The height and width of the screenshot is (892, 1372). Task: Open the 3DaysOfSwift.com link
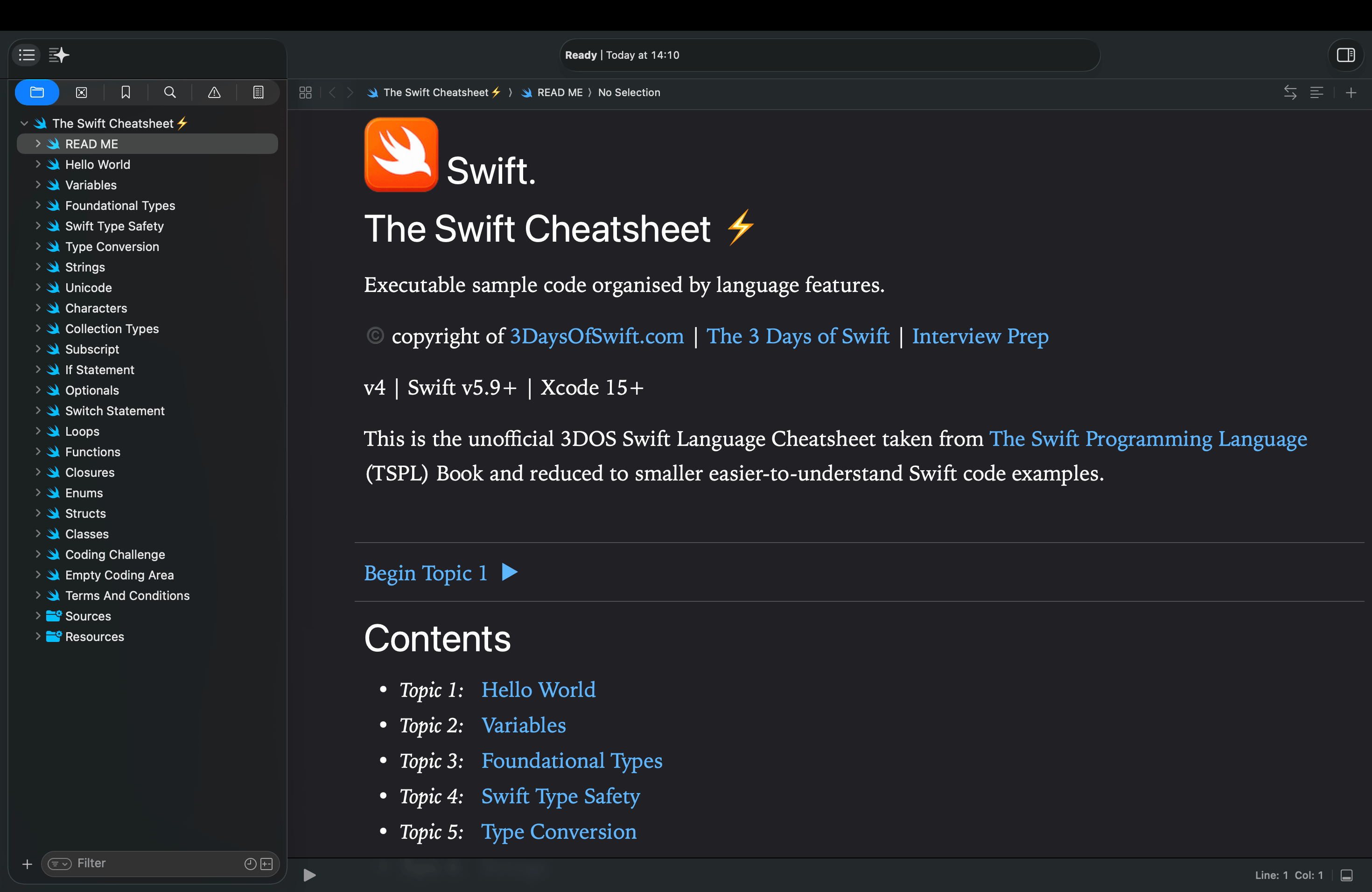click(x=597, y=336)
